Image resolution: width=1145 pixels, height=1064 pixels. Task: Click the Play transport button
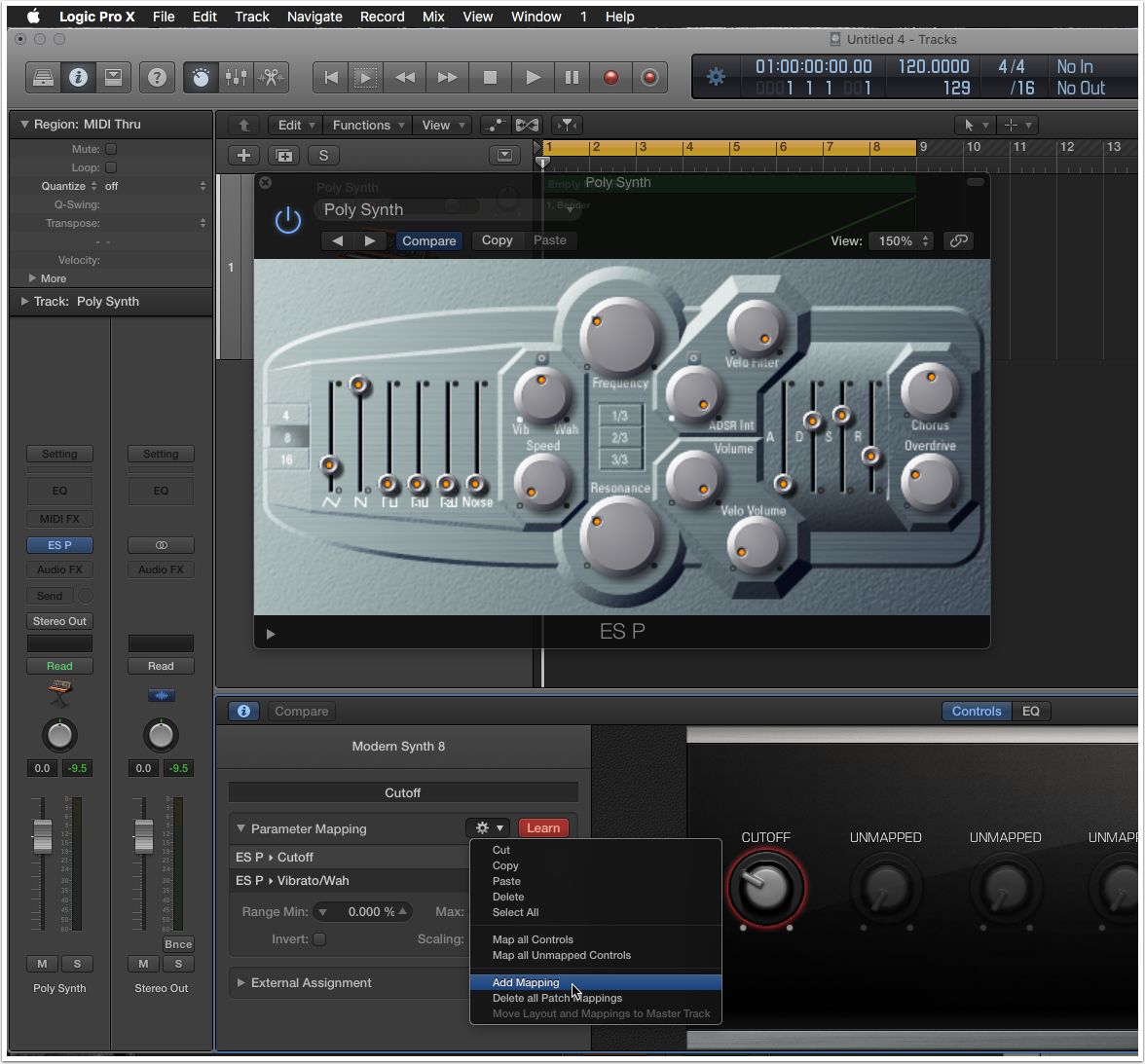(534, 78)
